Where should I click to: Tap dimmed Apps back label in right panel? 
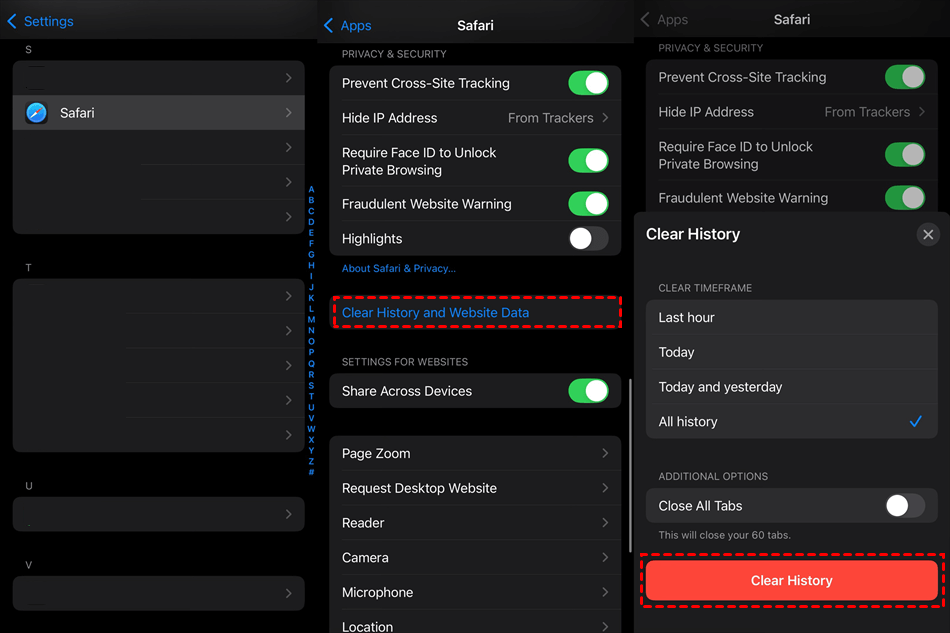[673, 19]
